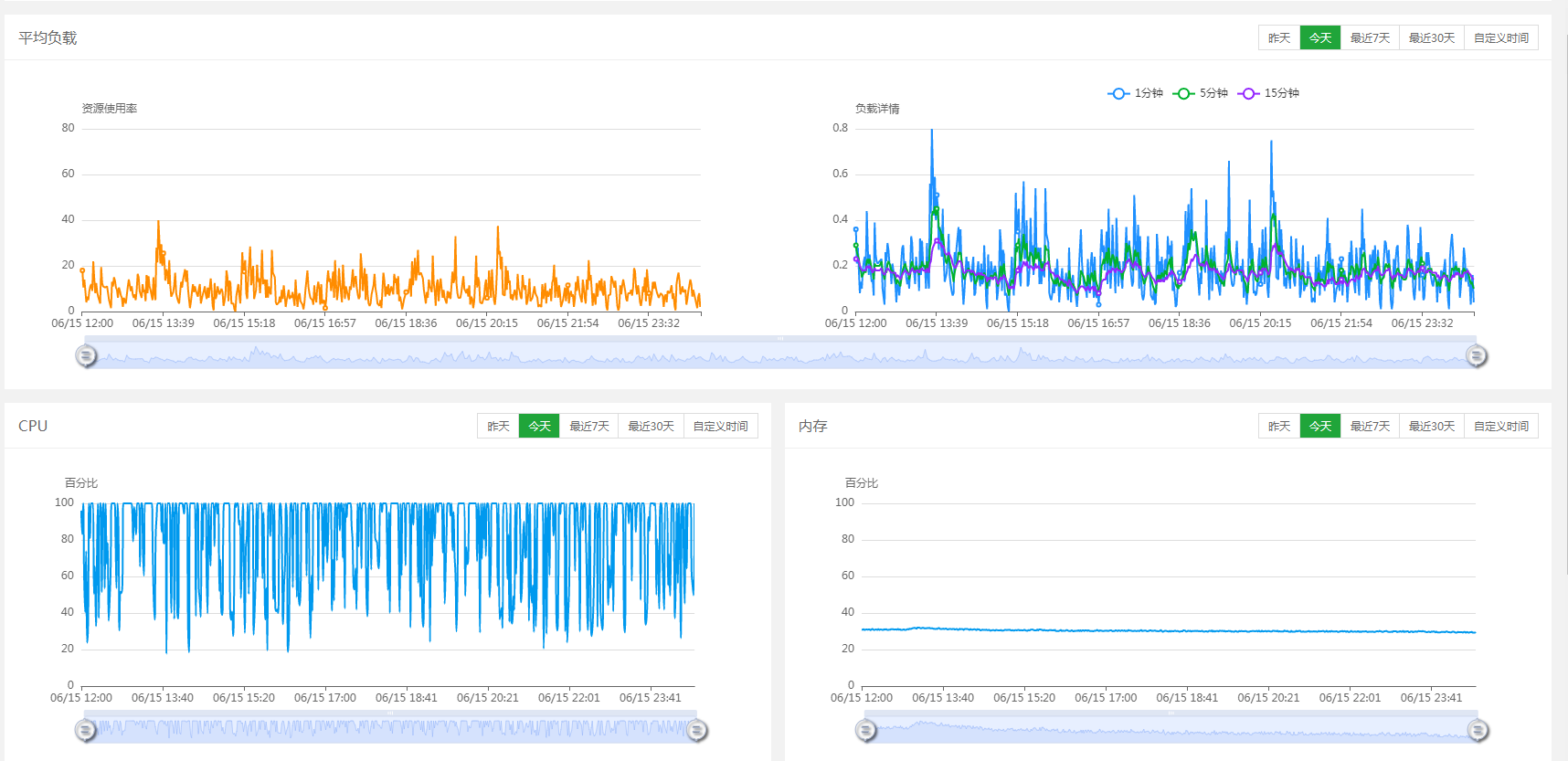Select 最近30天 in the 平均负载 panel
The image size is (1568, 761).
(x=1431, y=37)
